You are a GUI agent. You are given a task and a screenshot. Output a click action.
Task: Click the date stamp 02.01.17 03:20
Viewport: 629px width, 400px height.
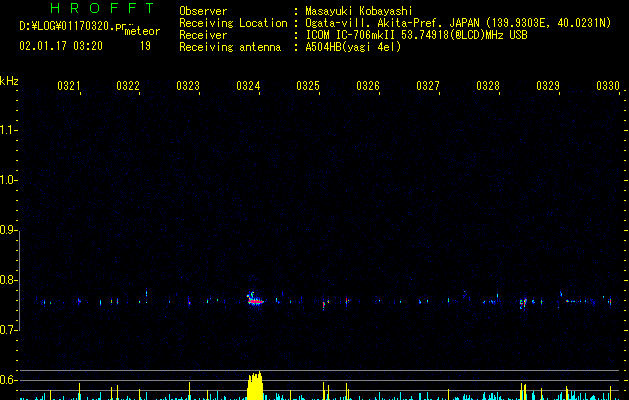coord(61,46)
